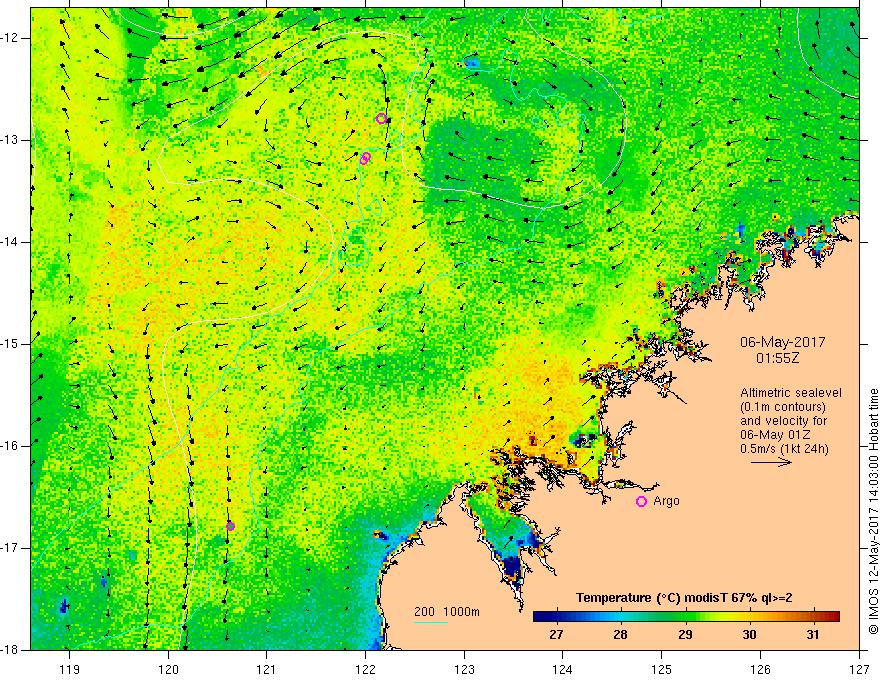Click the colorbar tick label 31
The height and width of the screenshot is (680, 880).
[x=813, y=635]
